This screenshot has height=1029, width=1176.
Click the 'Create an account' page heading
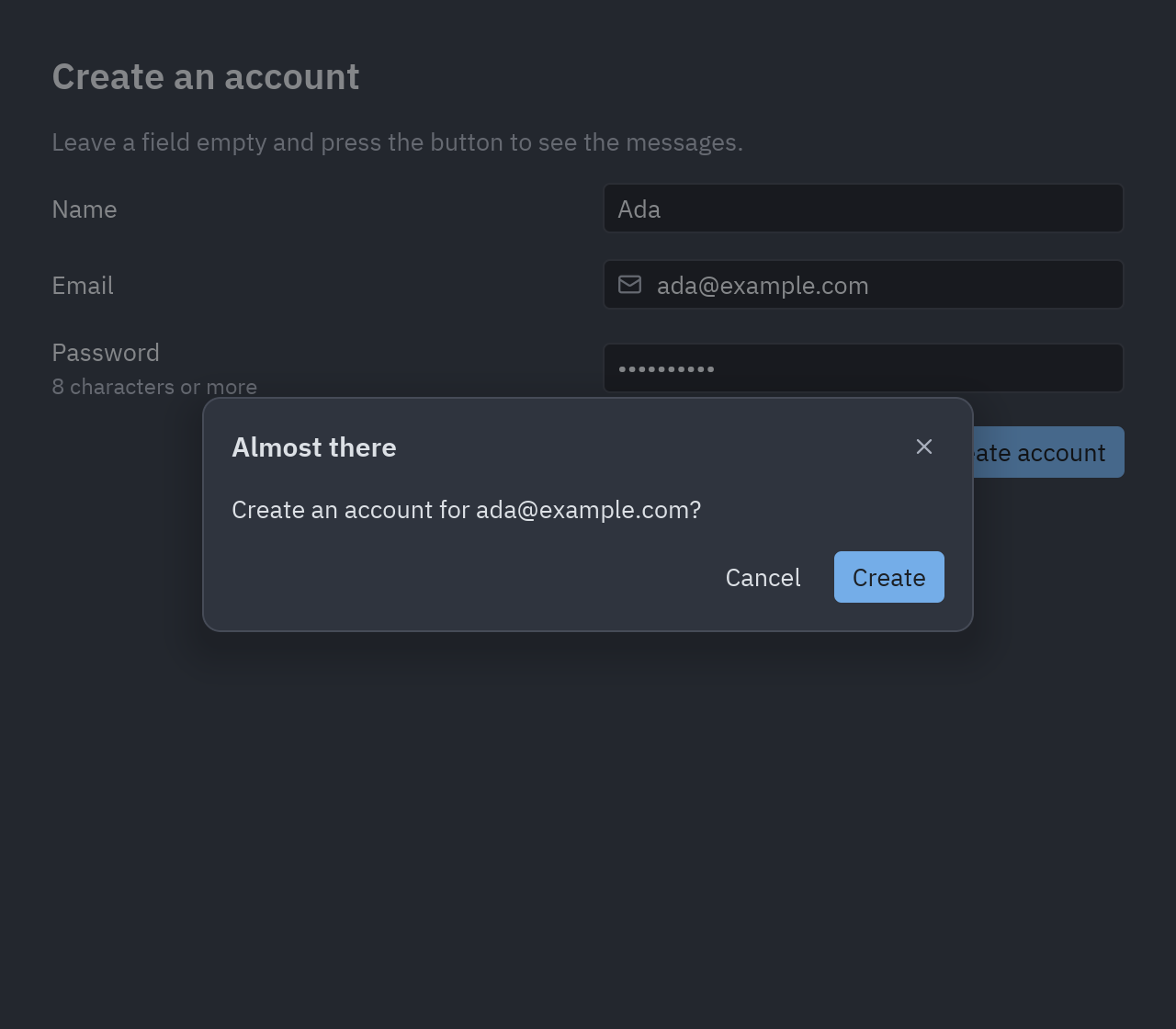[x=206, y=76]
